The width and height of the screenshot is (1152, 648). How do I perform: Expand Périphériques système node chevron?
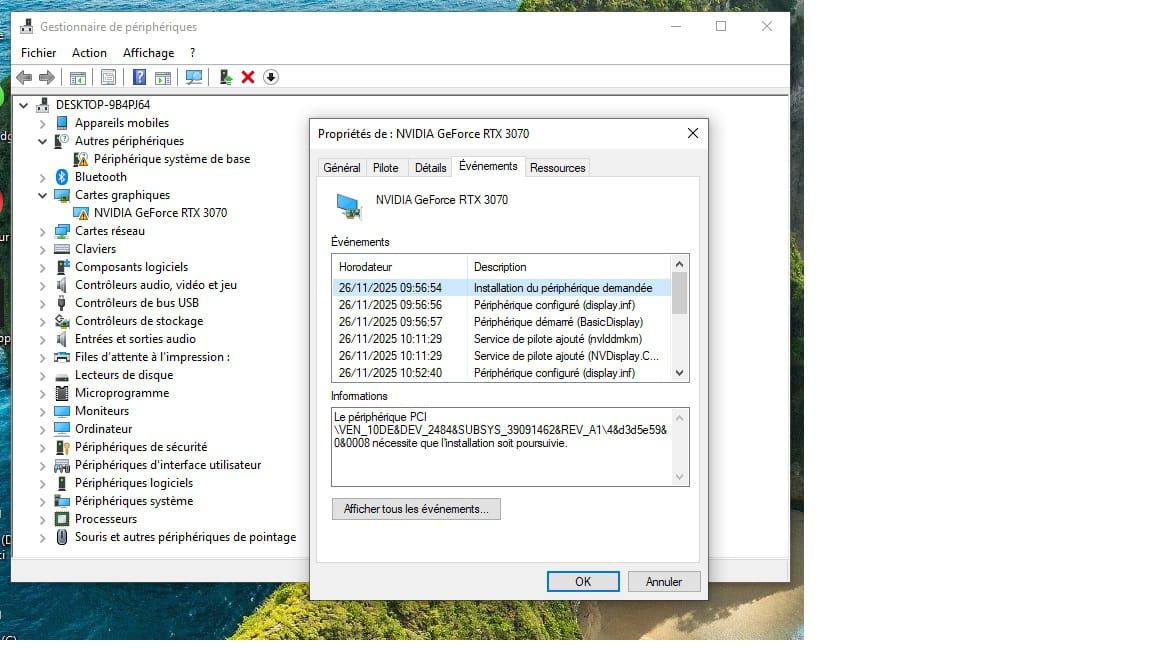coord(43,501)
